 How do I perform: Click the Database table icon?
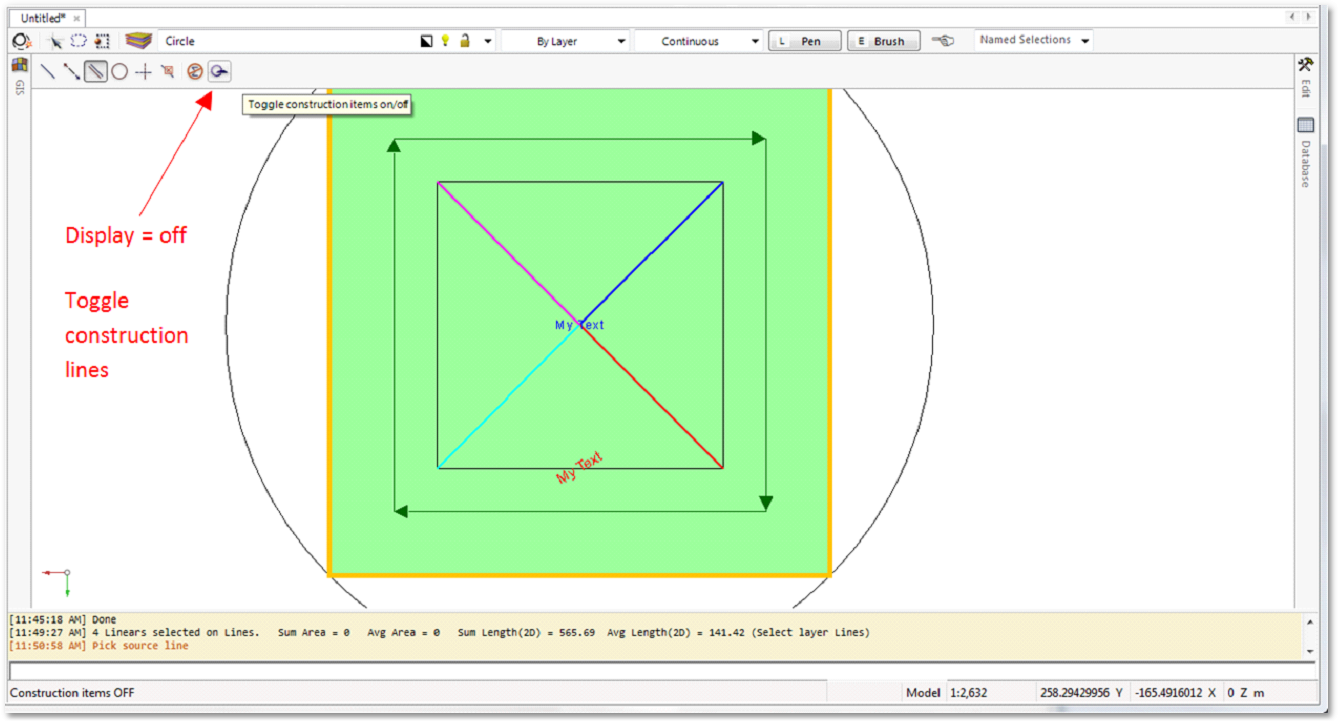pyautogui.click(x=1305, y=125)
